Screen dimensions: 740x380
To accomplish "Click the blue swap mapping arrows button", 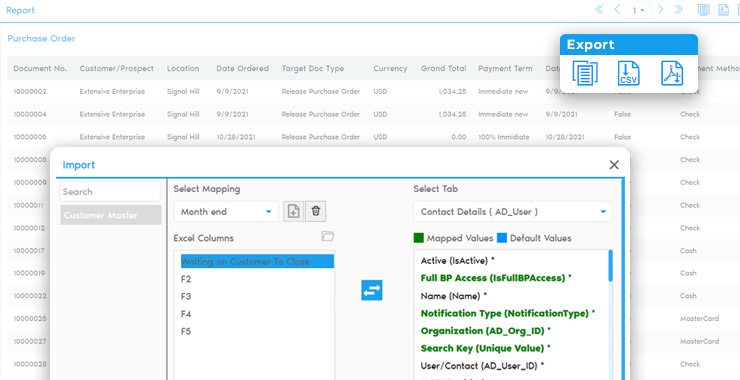I will point(372,290).
